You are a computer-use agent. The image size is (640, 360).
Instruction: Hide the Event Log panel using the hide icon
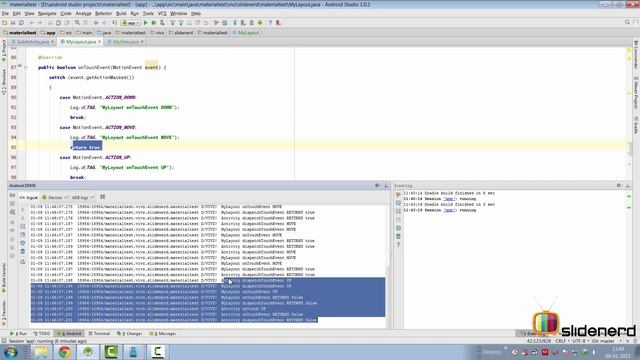[x=628, y=186]
